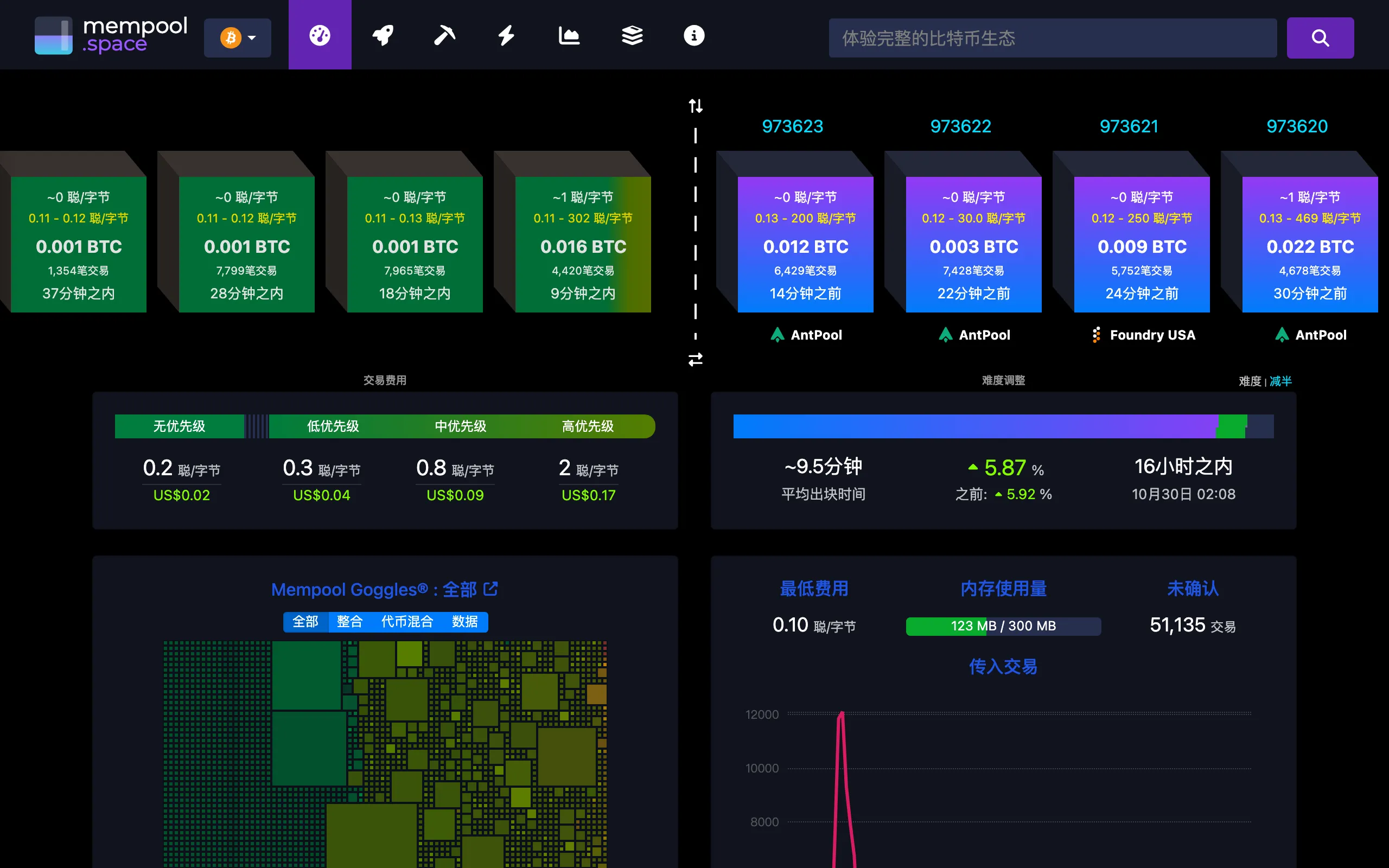Click the up-down arrows icon above the divider
This screenshot has height=868, width=1389.
click(696, 106)
